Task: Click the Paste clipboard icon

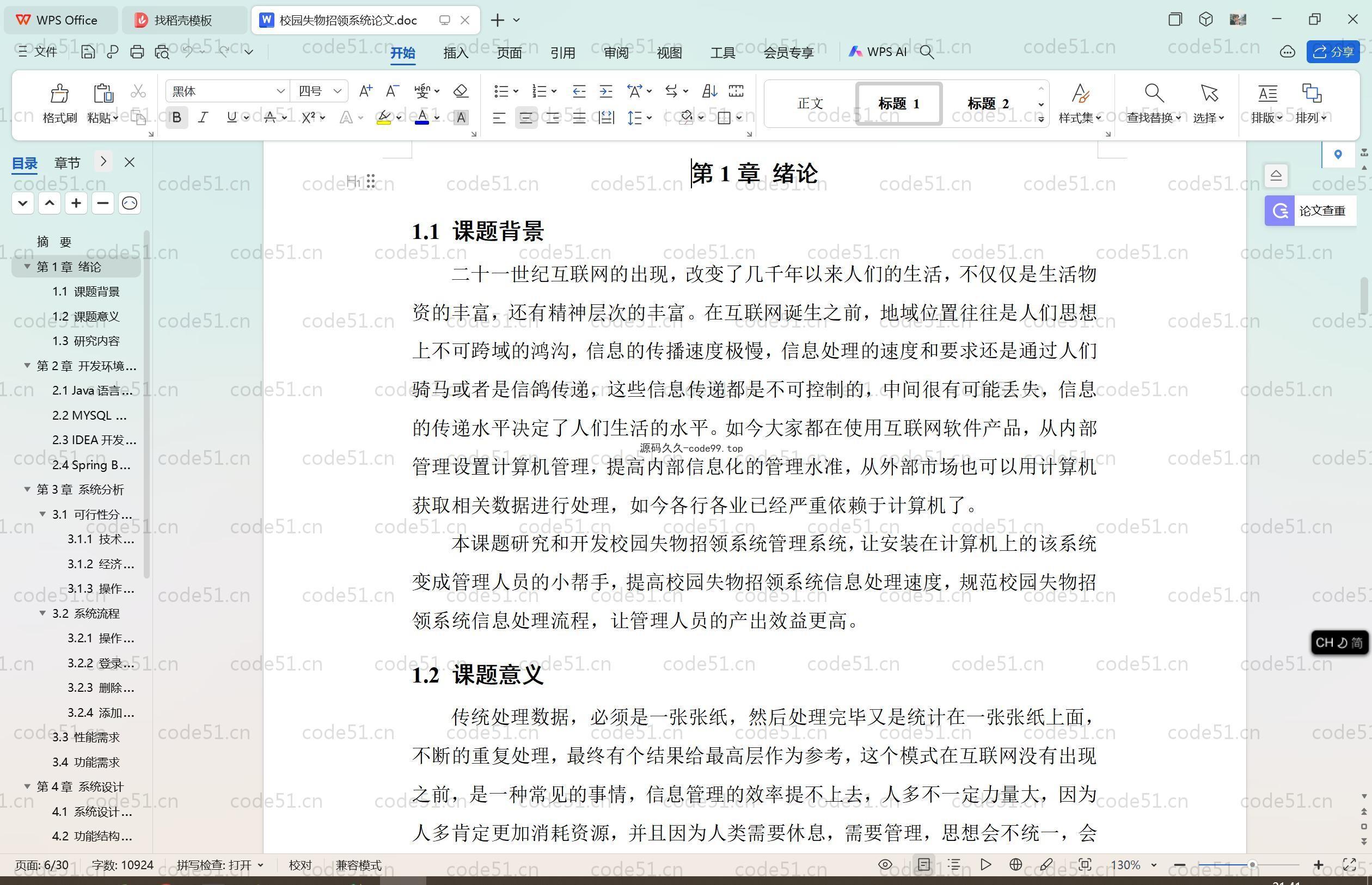Action: [102, 93]
